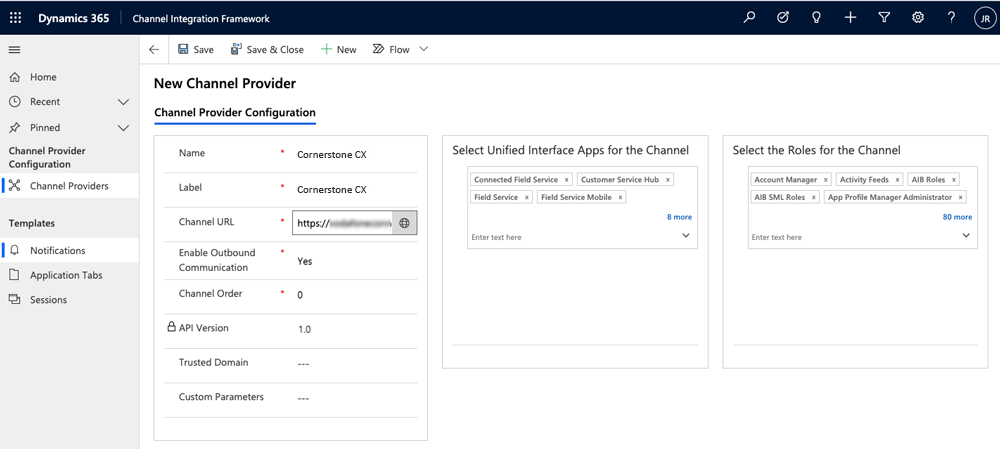Remove Connected Field Service app tag
The width and height of the screenshot is (1000, 449).
(566, 180)
